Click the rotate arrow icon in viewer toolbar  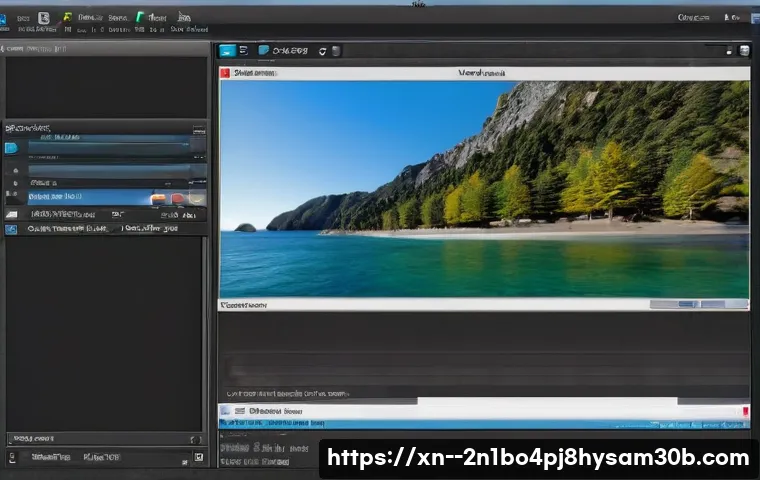[x=322, y=51]
